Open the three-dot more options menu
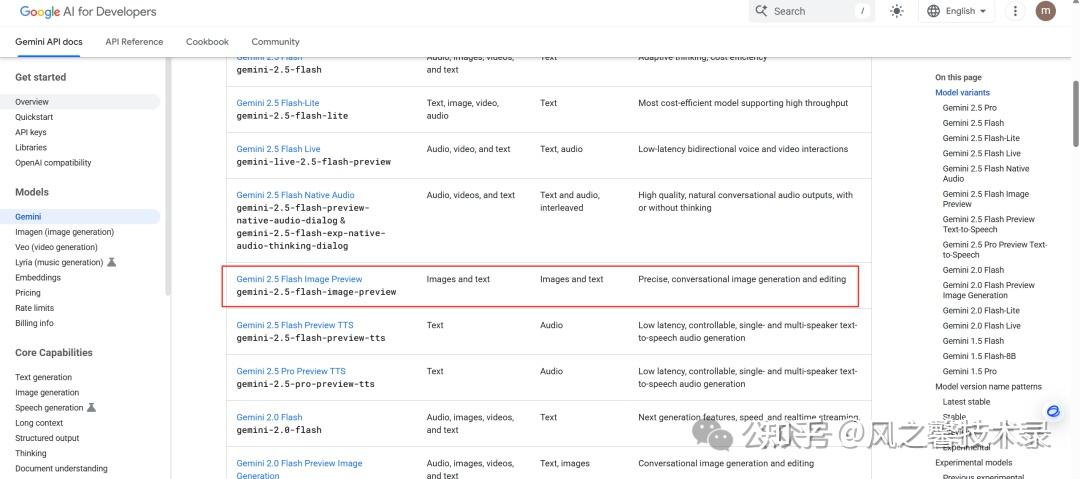 pos(1015,11)
